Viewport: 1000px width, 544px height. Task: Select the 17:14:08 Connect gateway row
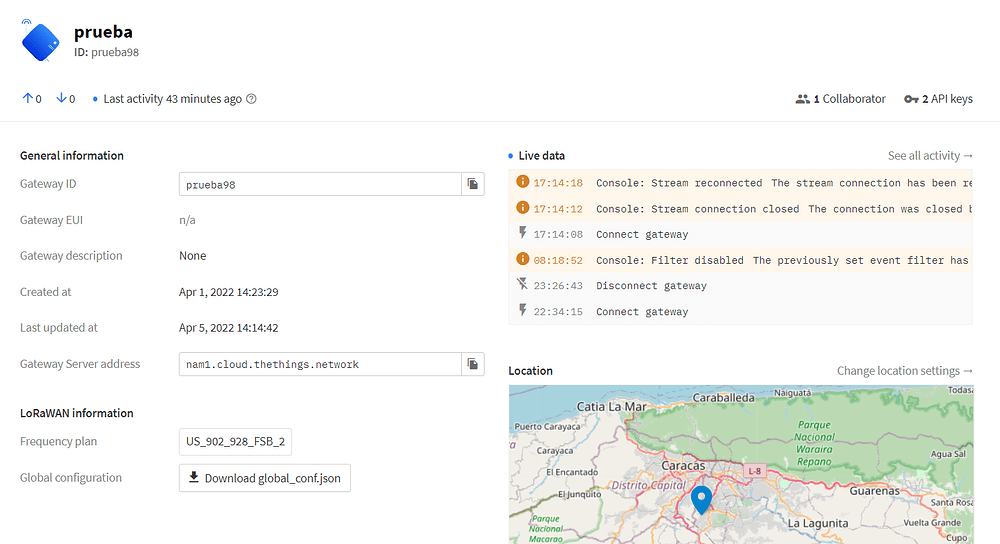coord(740,234)
